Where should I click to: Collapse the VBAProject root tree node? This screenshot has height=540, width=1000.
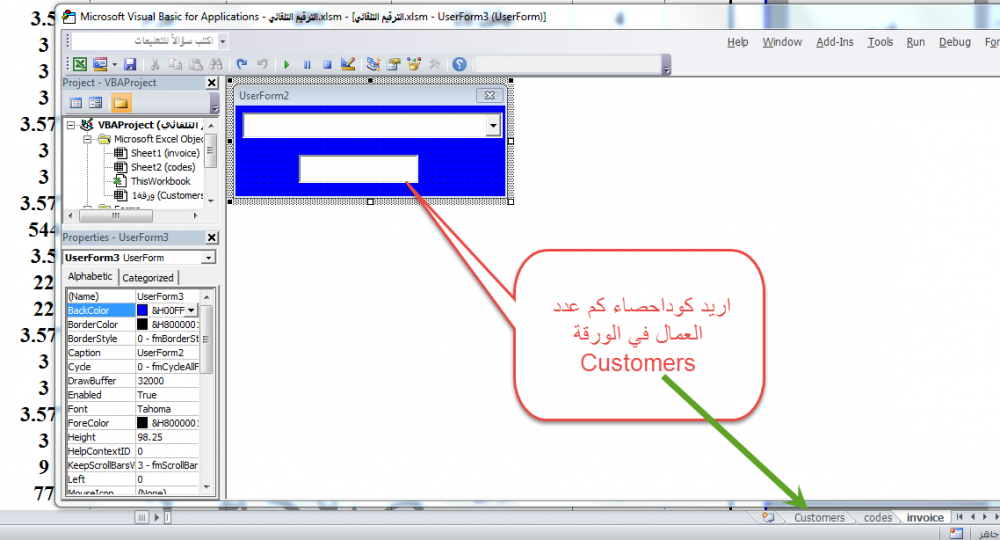71,125
